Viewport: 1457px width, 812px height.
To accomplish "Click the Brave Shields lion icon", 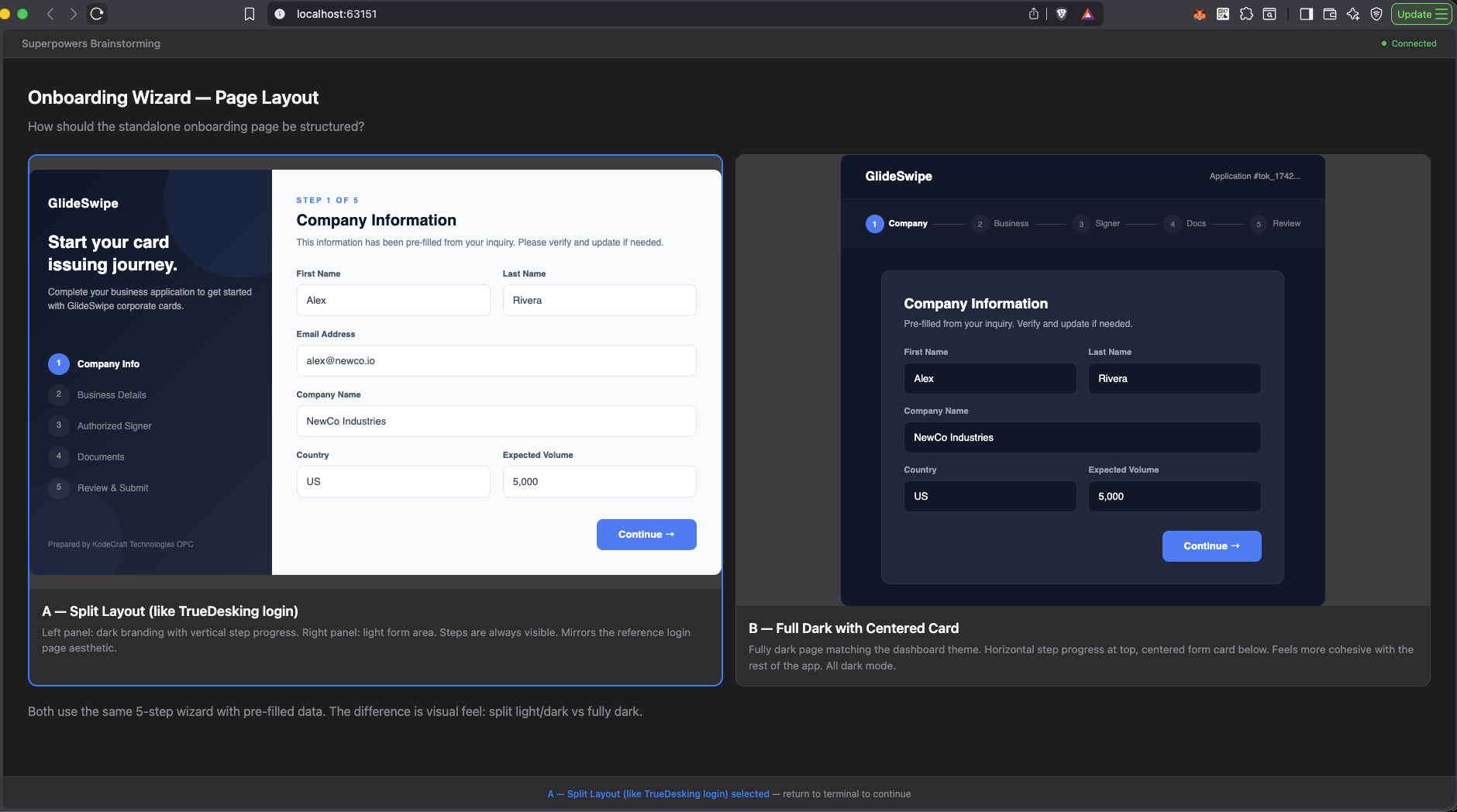I will tap(1062, 14).
